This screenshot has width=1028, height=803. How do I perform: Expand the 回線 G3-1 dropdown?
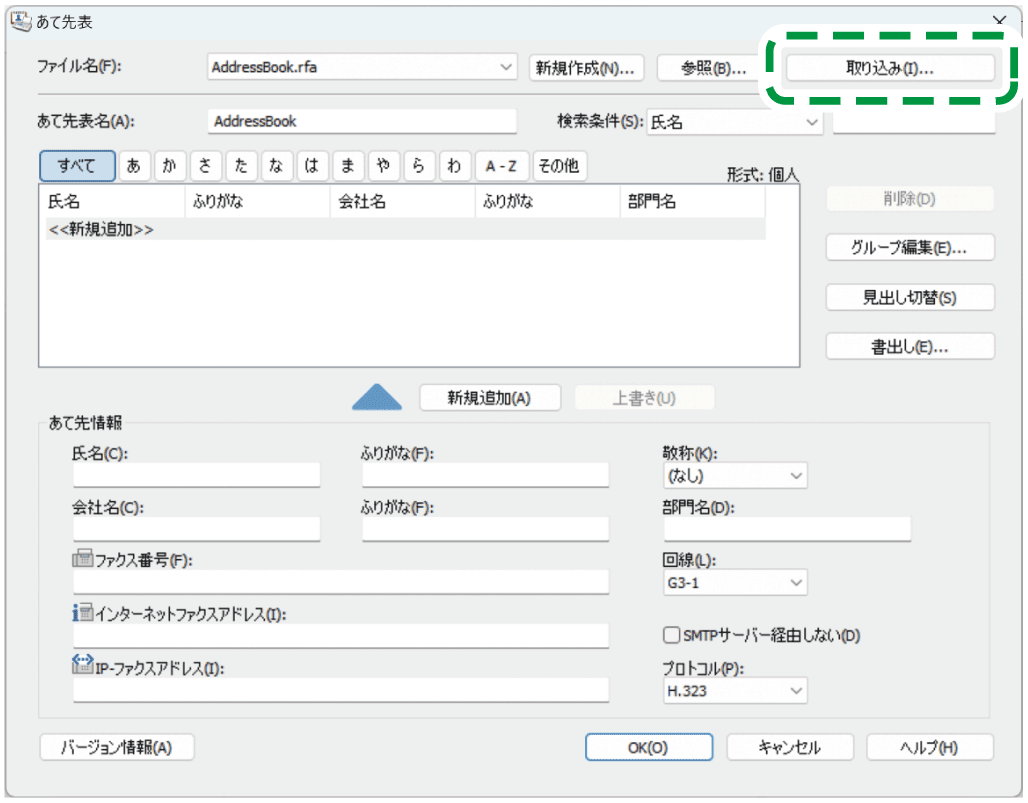pos(796,582)
